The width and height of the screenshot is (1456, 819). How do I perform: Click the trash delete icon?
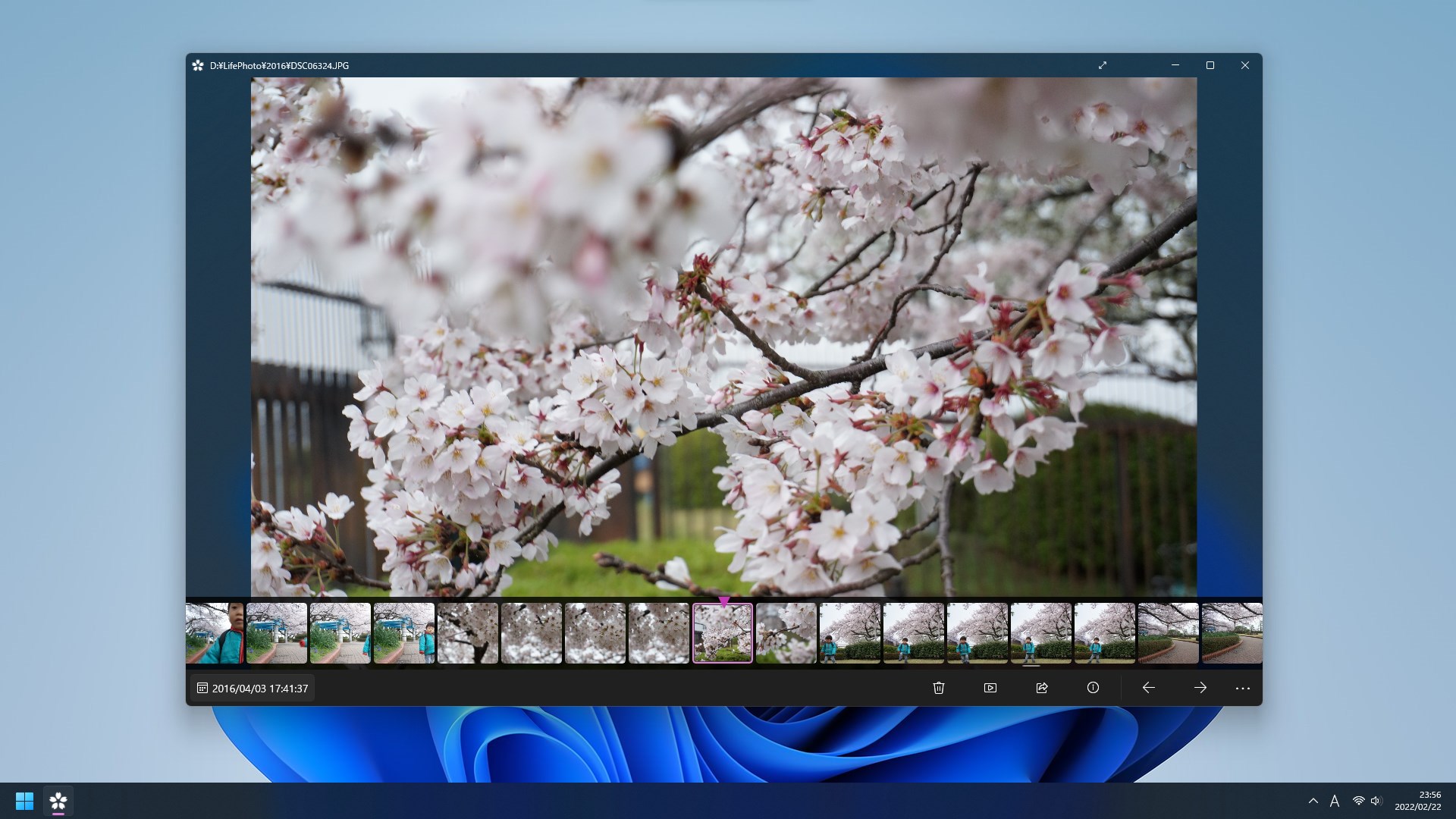pyautogui.click(x=938, y=688)
